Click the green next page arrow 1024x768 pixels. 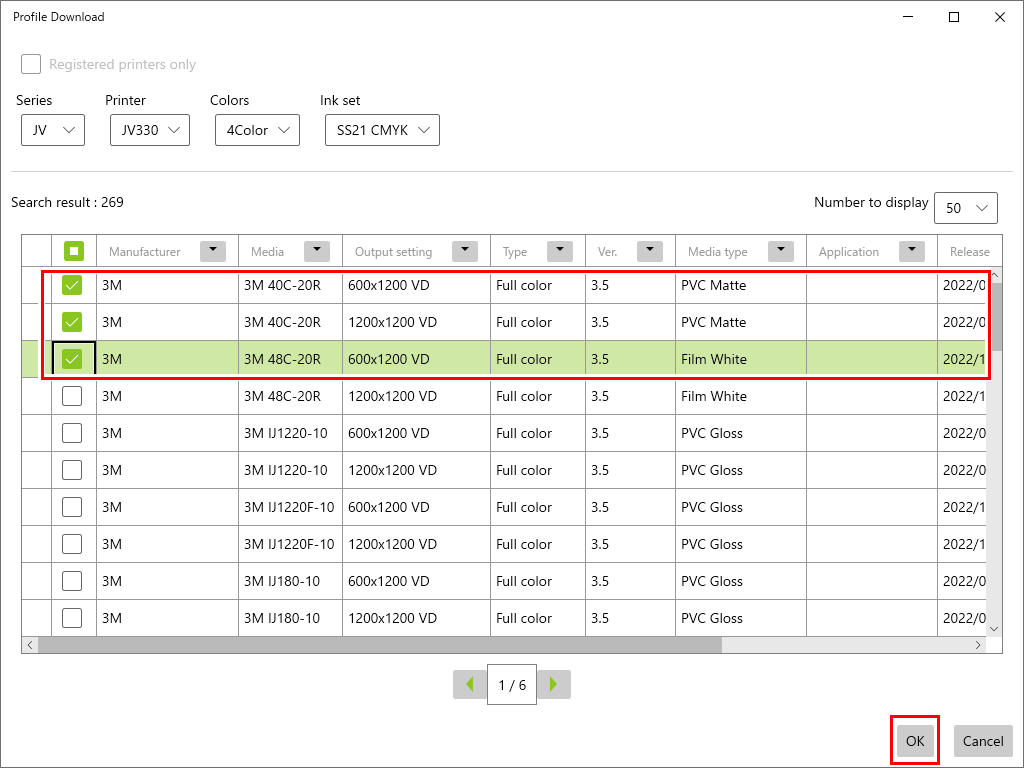tap(554, 684)
